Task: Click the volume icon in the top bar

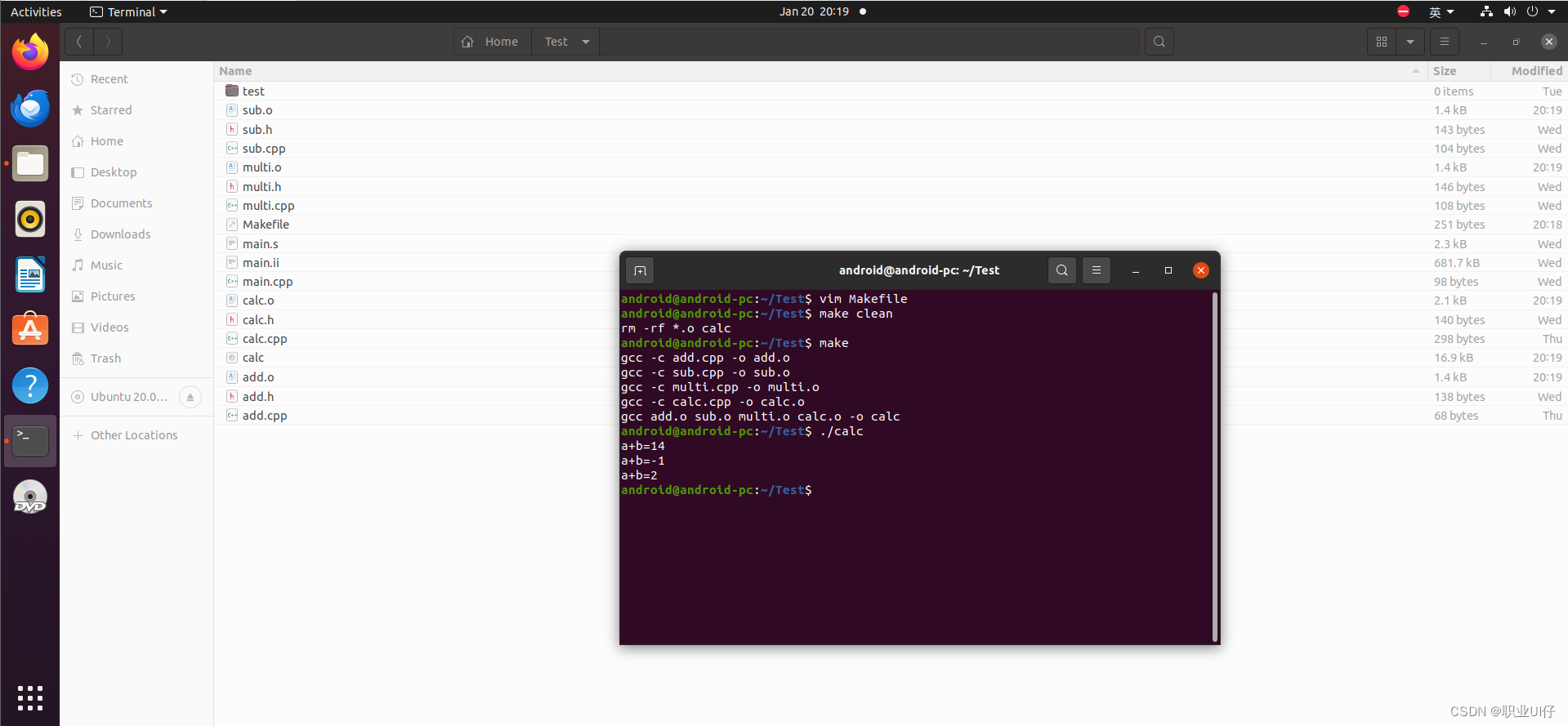Action: click(1510, 11)
